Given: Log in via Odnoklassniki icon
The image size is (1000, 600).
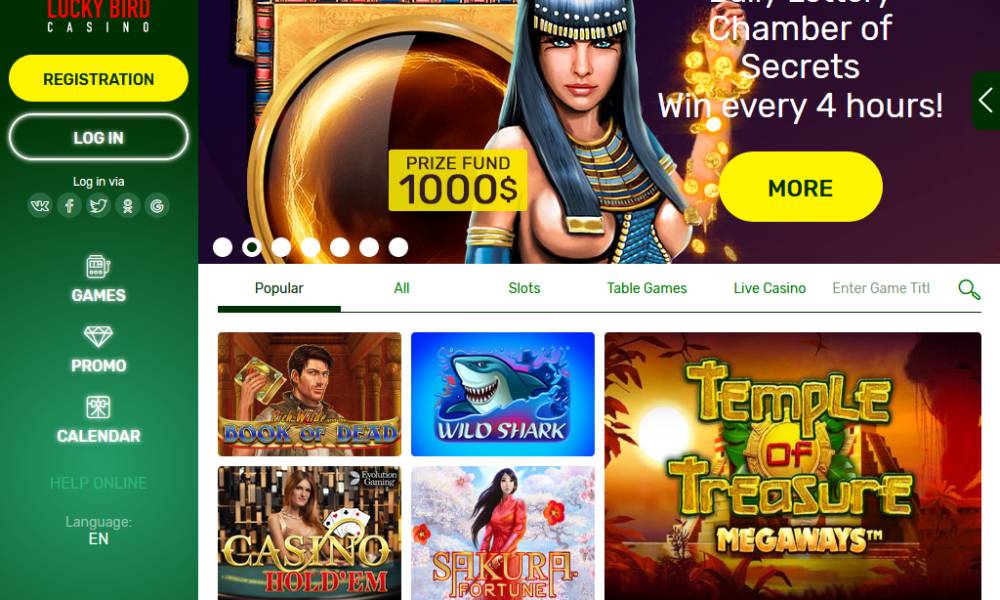Looking at the screenshot, I should click(x=128, y=206).
